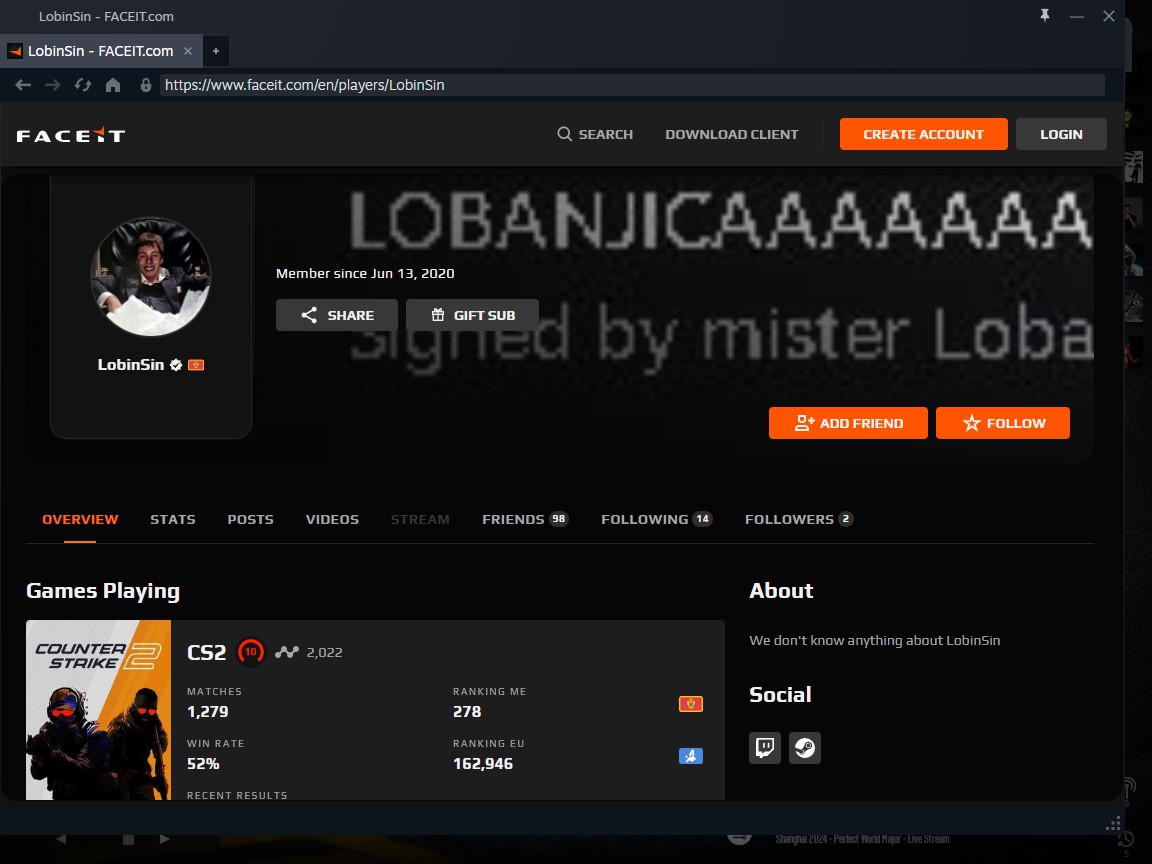View the FOLLOWERS 2 tab

click(x=799, y=519)
